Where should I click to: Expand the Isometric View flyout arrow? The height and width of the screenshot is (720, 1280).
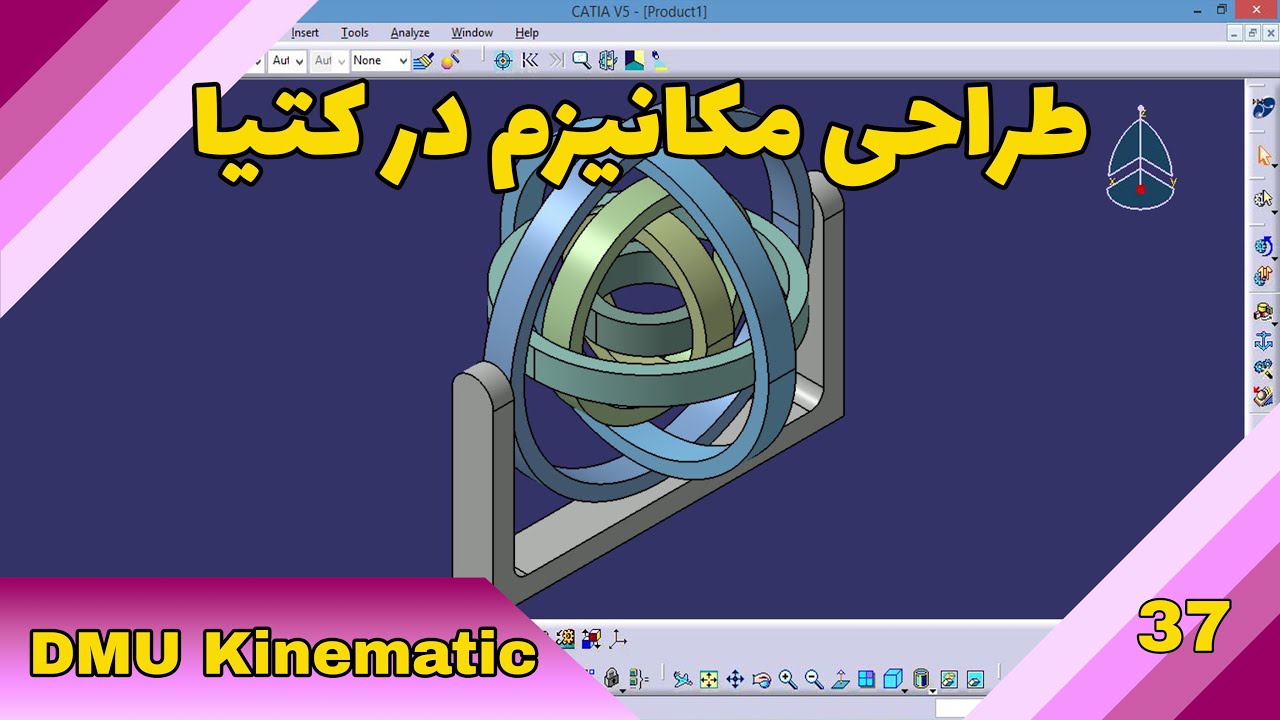904,690
